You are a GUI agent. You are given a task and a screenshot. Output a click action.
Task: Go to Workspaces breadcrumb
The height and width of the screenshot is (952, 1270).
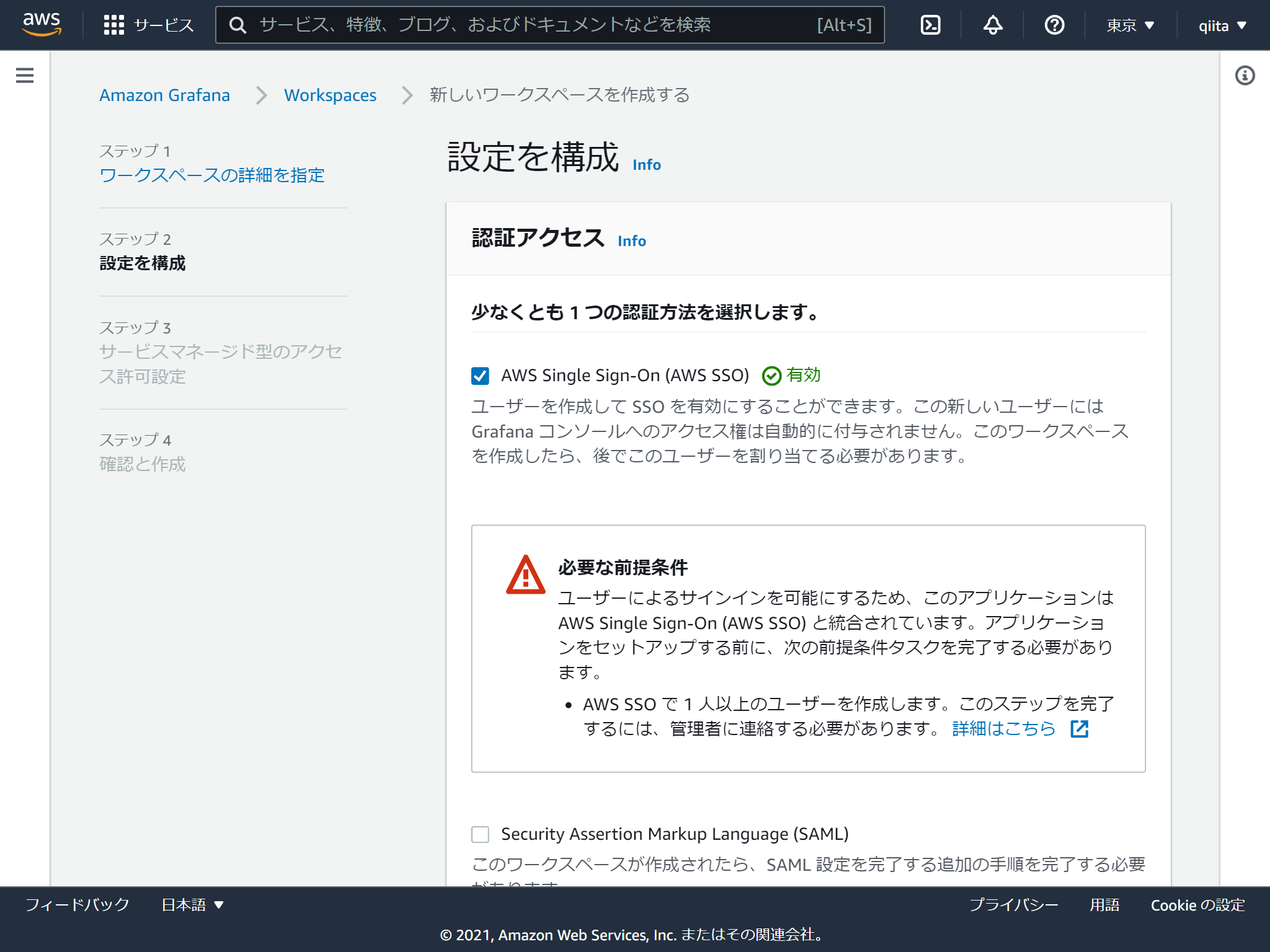click(330, 95)
